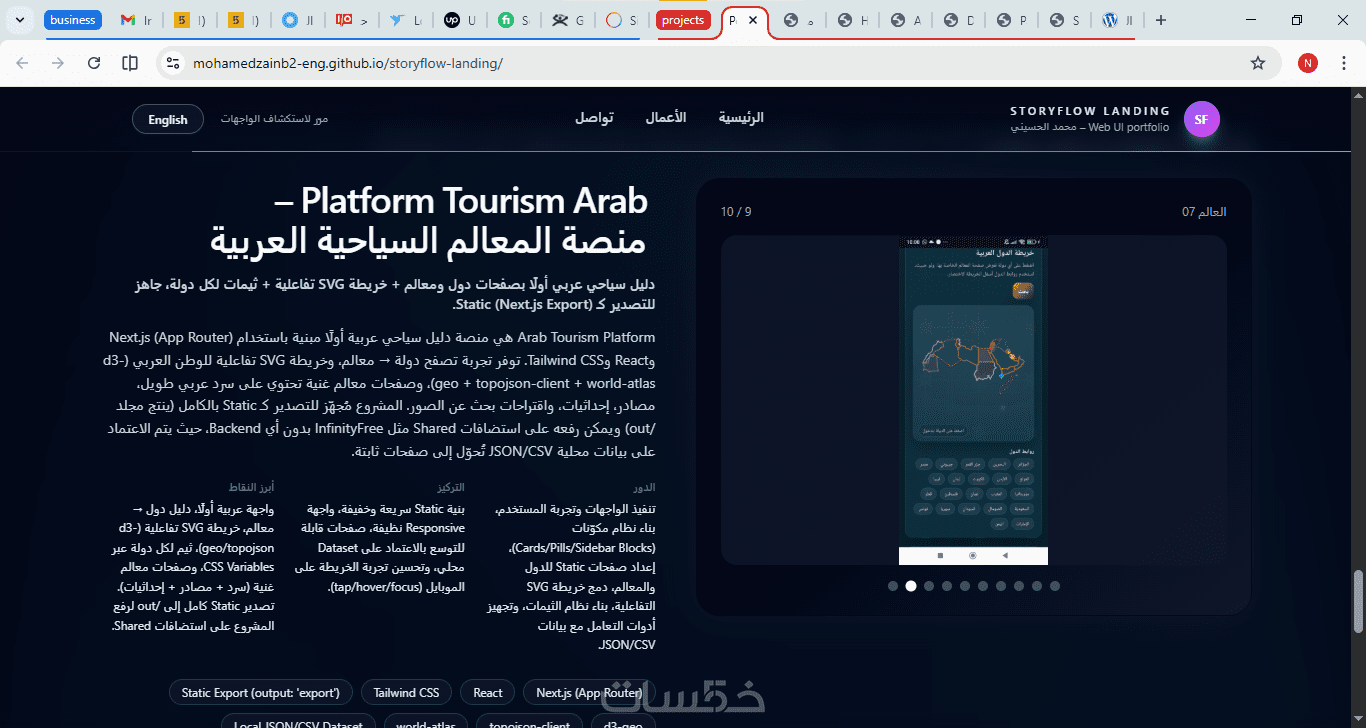Open a new browser tab

point(1161,20)
